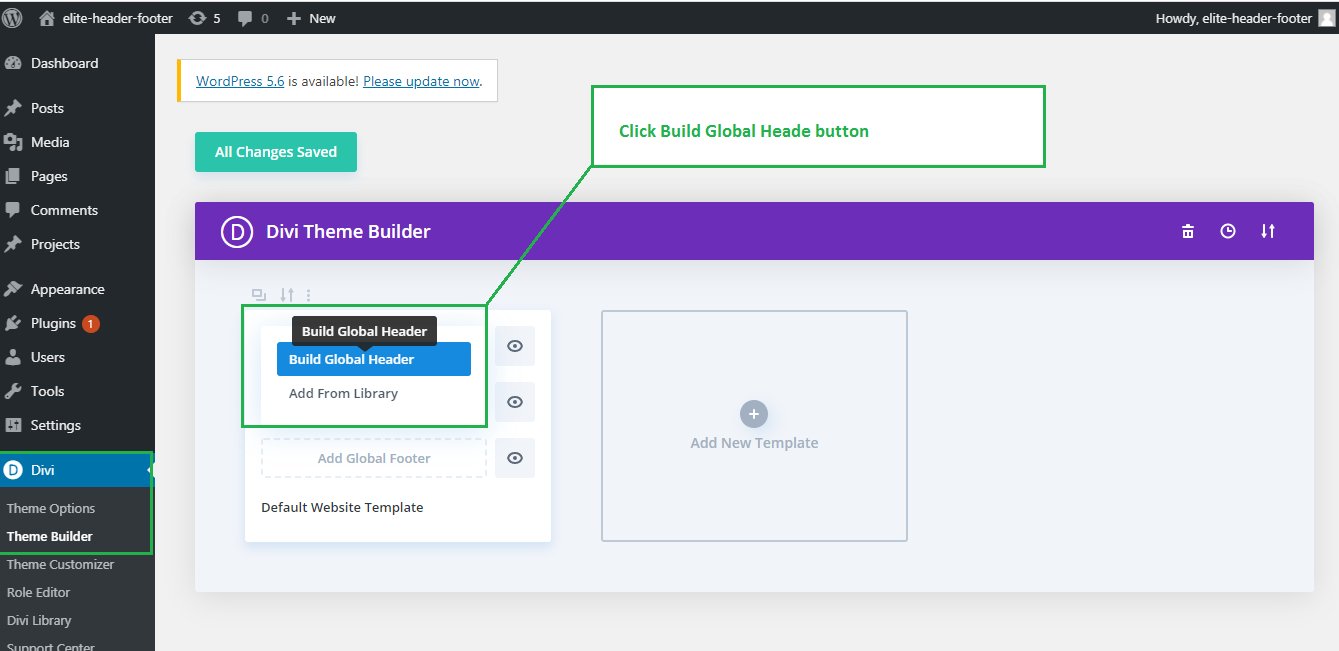Click the duplicate icon above the Default Website Template card
This screenshot has height=651, width=1339.
259,295
